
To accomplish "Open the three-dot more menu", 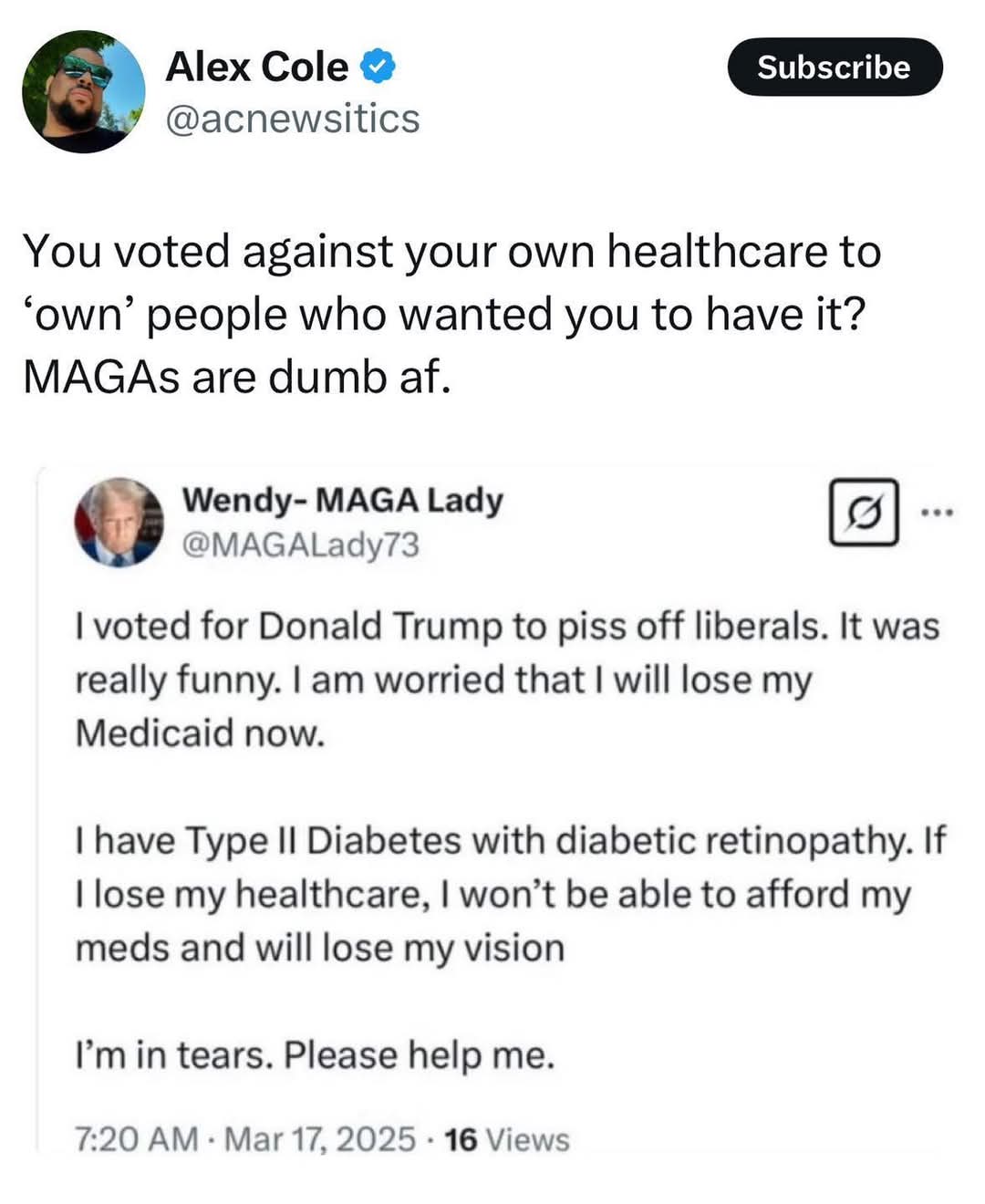I will pyautogui.click(x=937, y=513).
